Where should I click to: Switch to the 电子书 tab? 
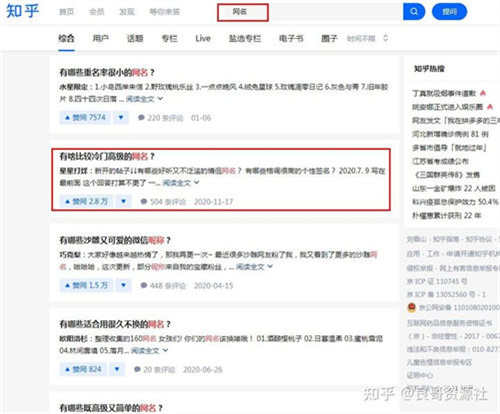(291, 38)
